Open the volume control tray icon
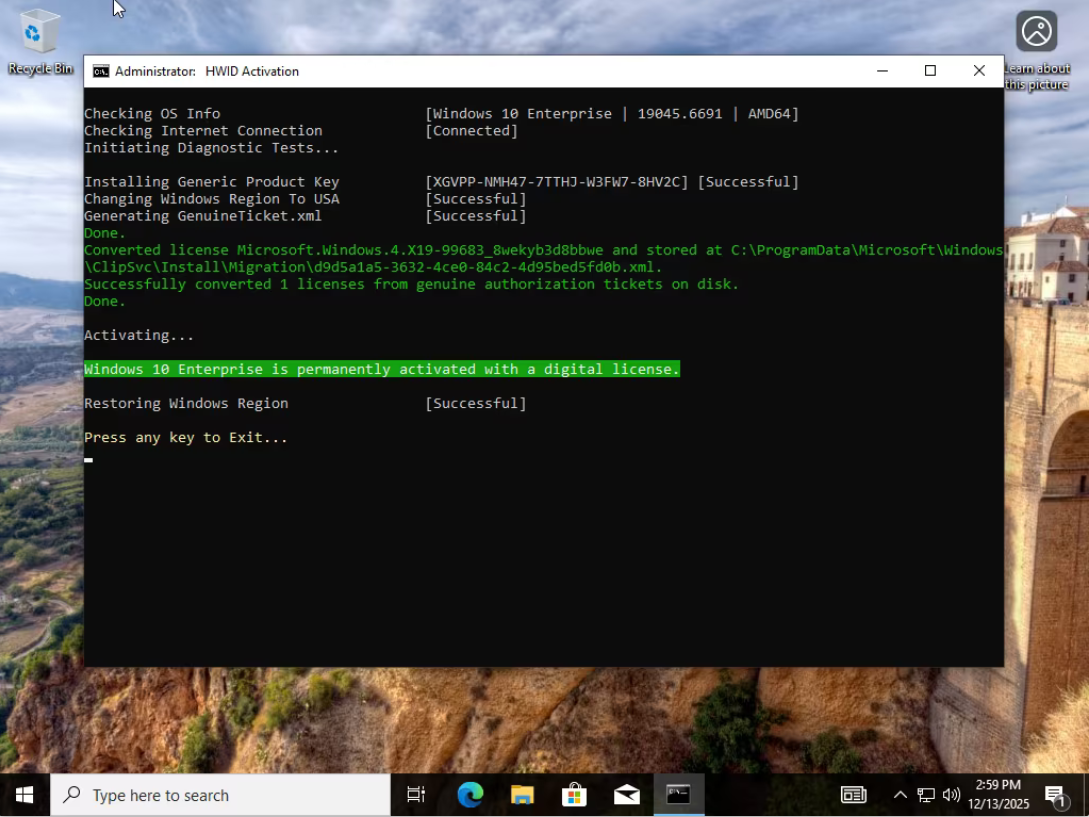 point(951,795)
